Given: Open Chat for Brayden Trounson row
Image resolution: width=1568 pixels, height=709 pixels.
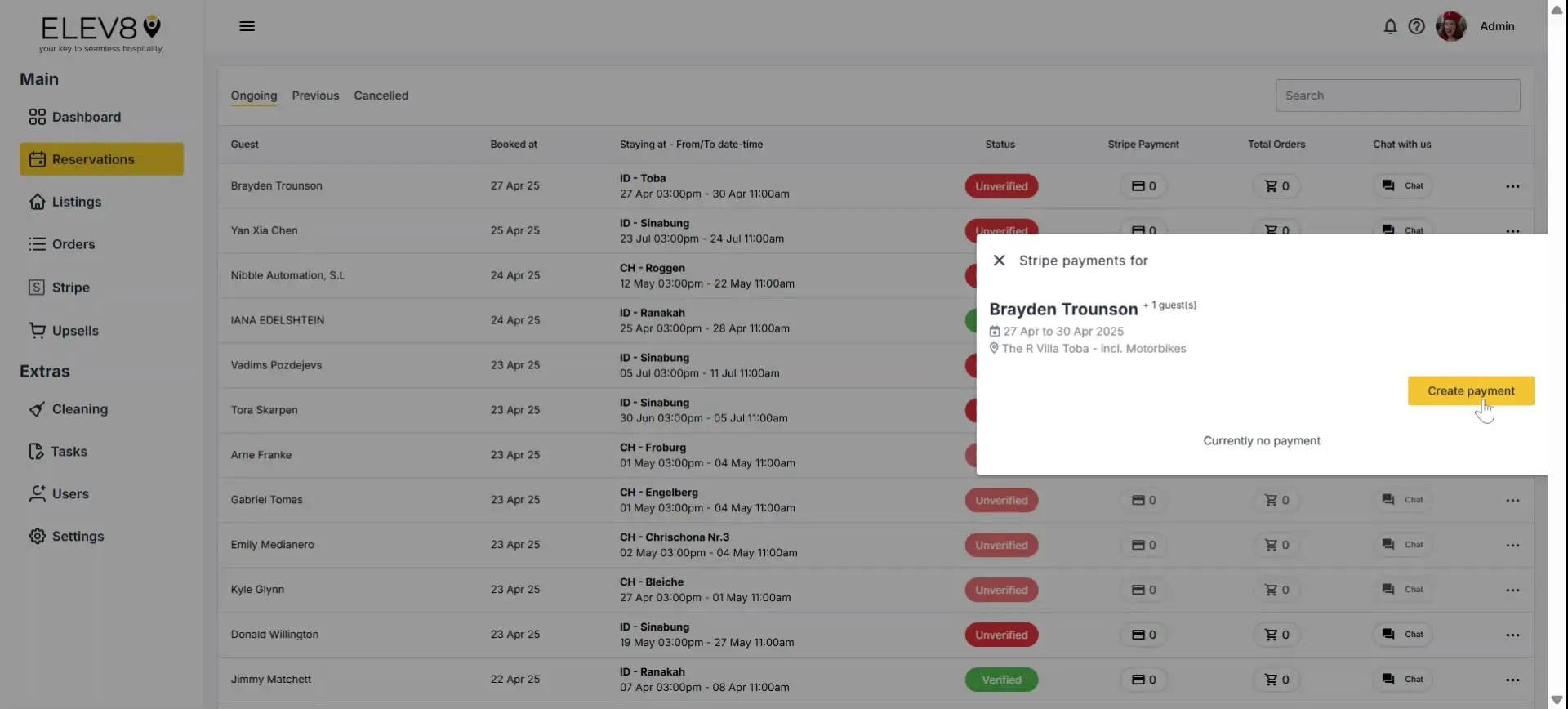Looking at the screenshot, I should [x=1402, y=186].
